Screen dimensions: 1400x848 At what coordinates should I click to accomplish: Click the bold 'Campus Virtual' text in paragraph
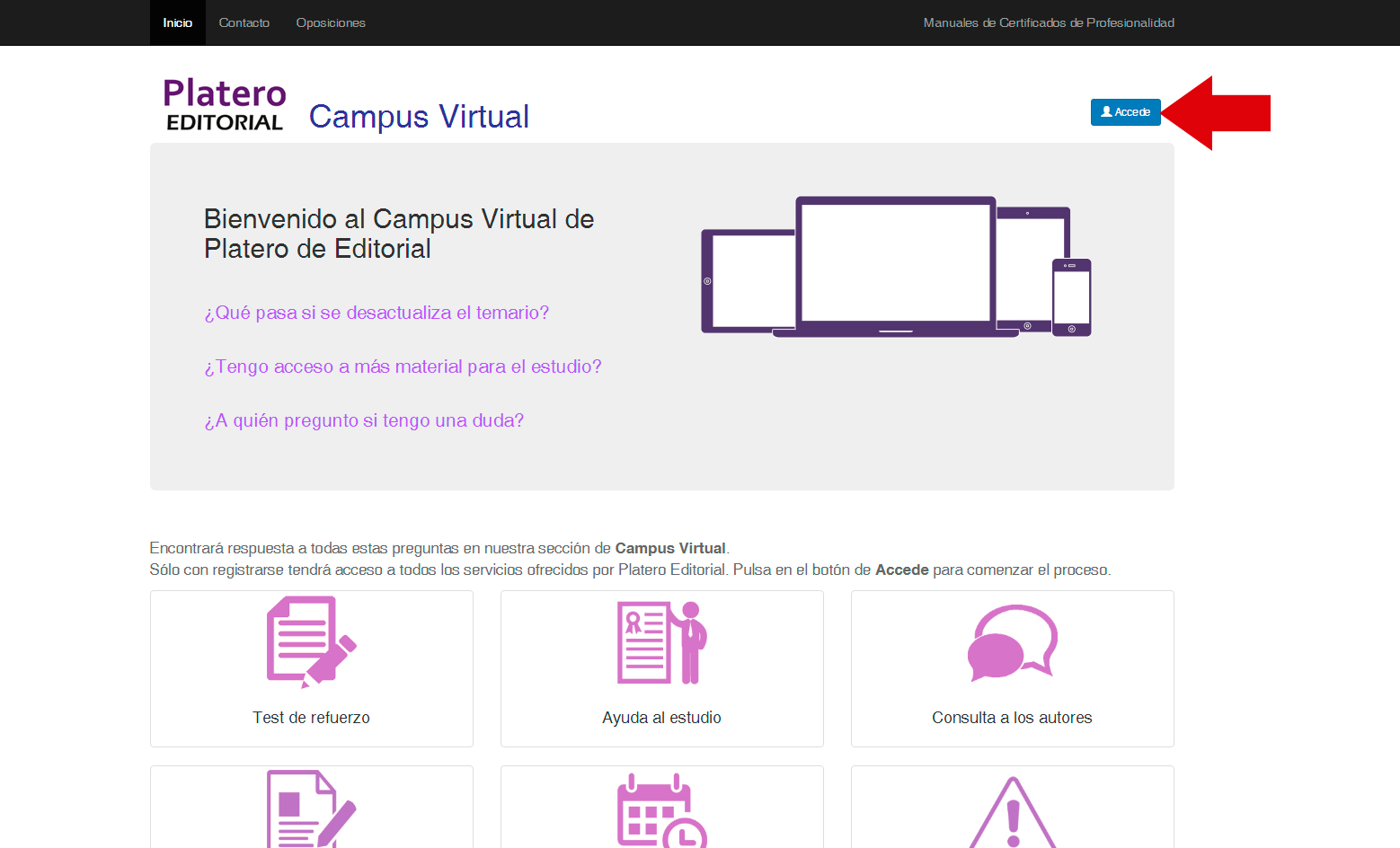click(670, 548)
